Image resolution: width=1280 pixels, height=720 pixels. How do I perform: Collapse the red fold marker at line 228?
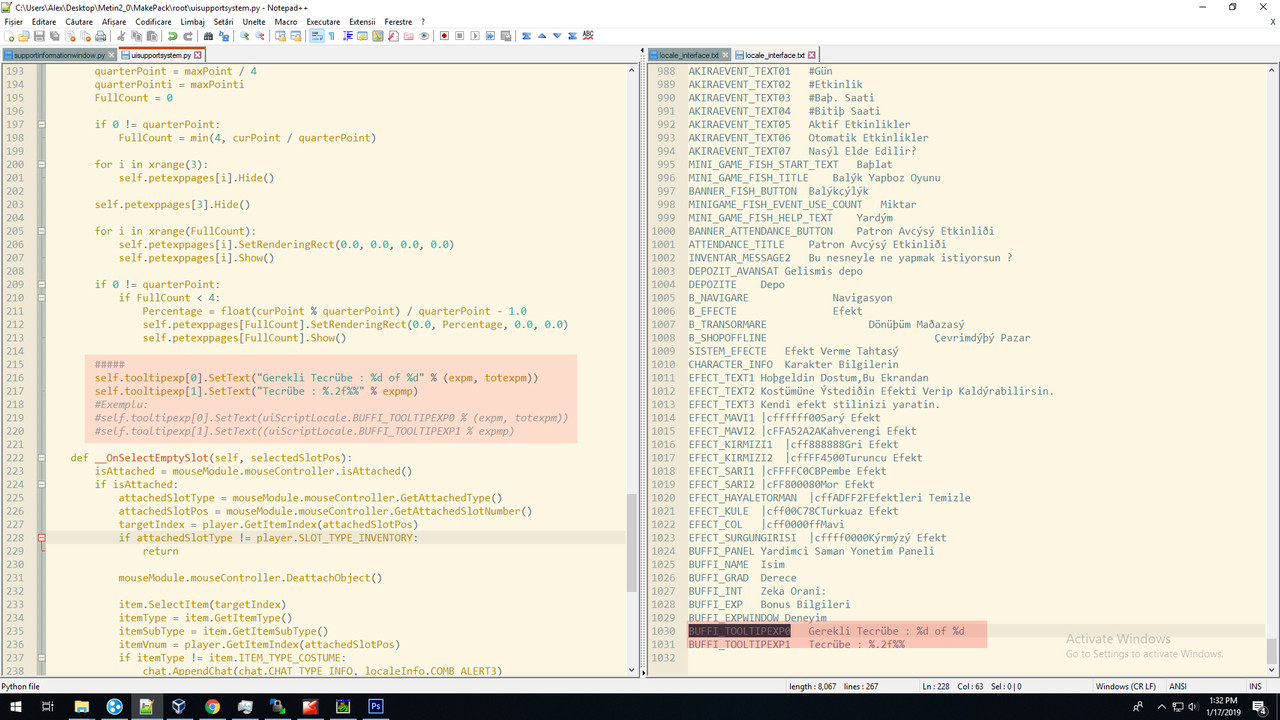click(42, 538)
